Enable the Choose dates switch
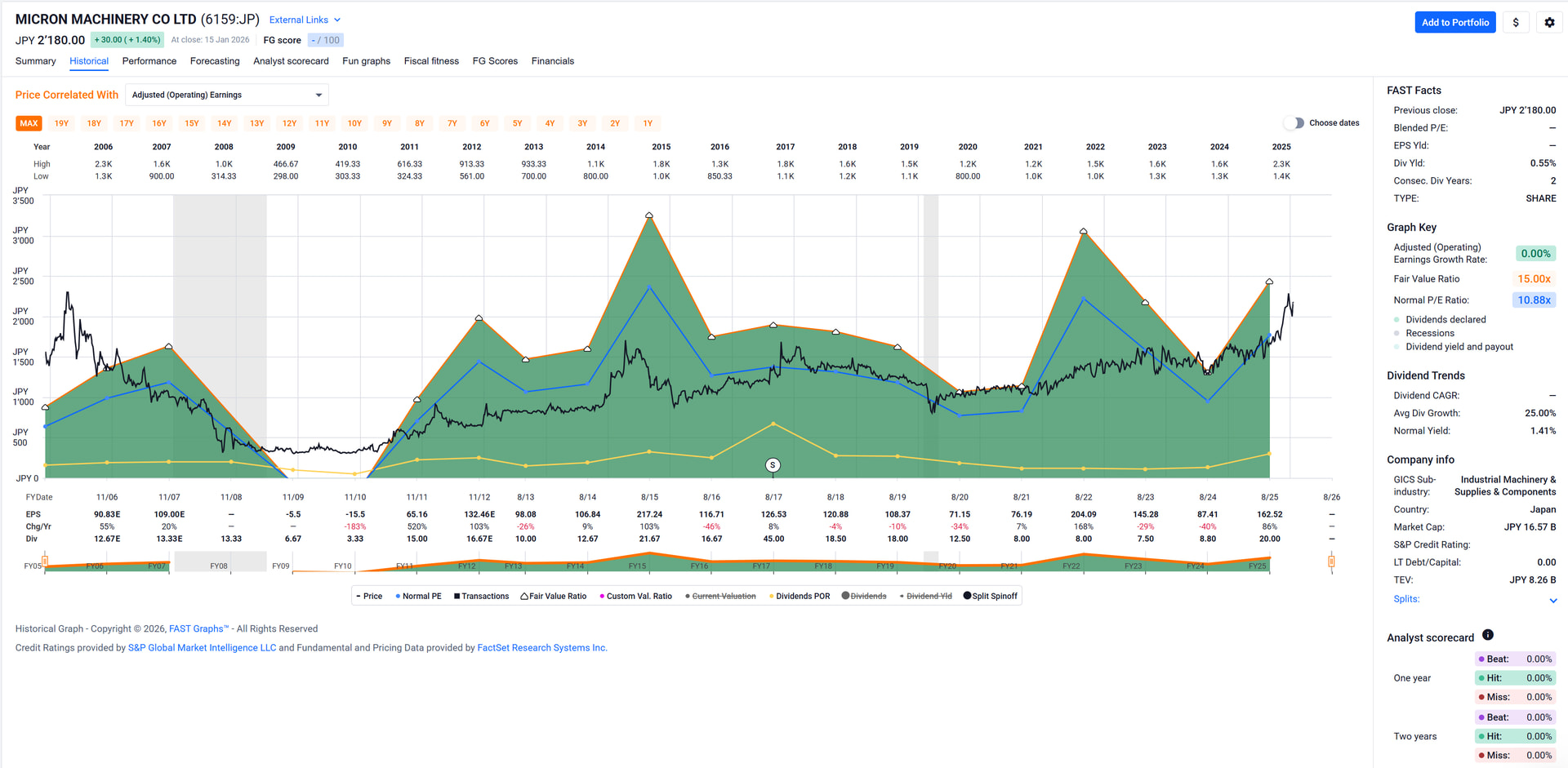The height and width of the screenshot is (768, 1568). [x=1294, y=123]
